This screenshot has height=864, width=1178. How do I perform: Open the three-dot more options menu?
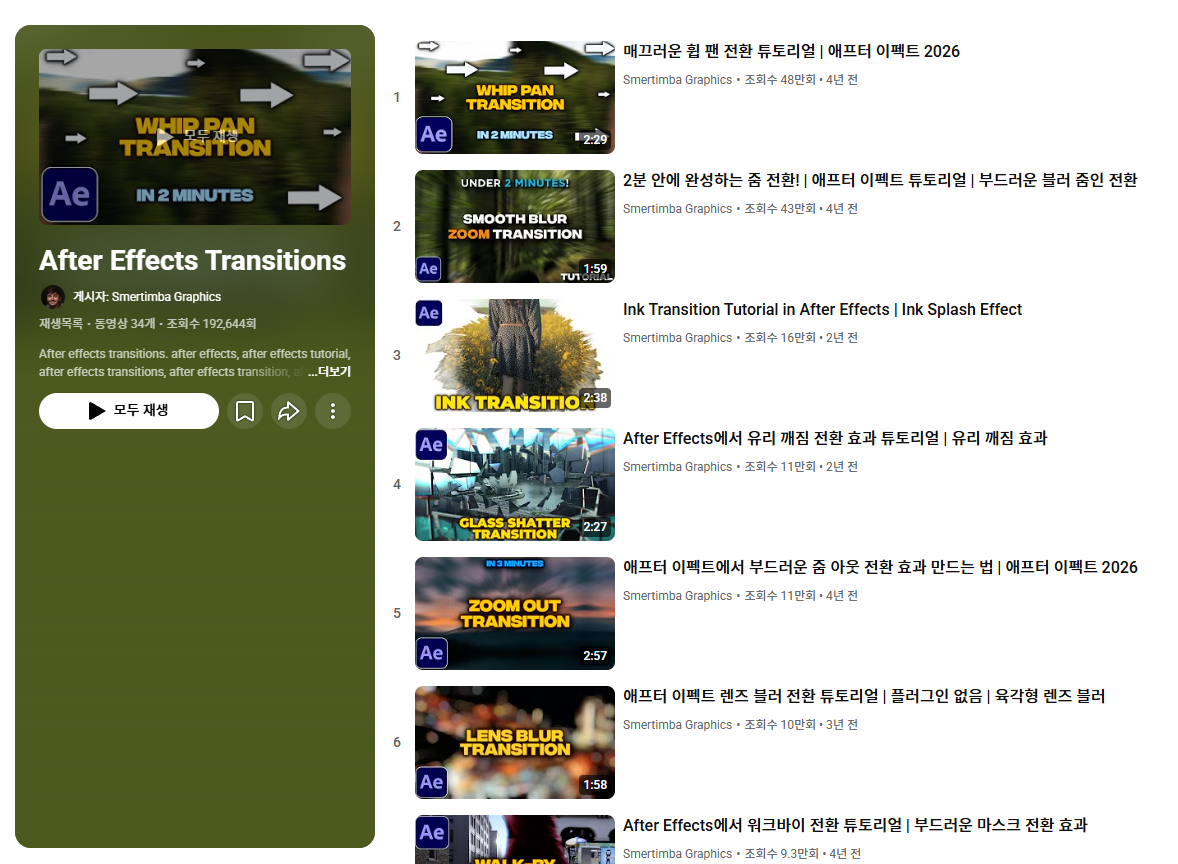pyautogui.click(x=333, y=411)
